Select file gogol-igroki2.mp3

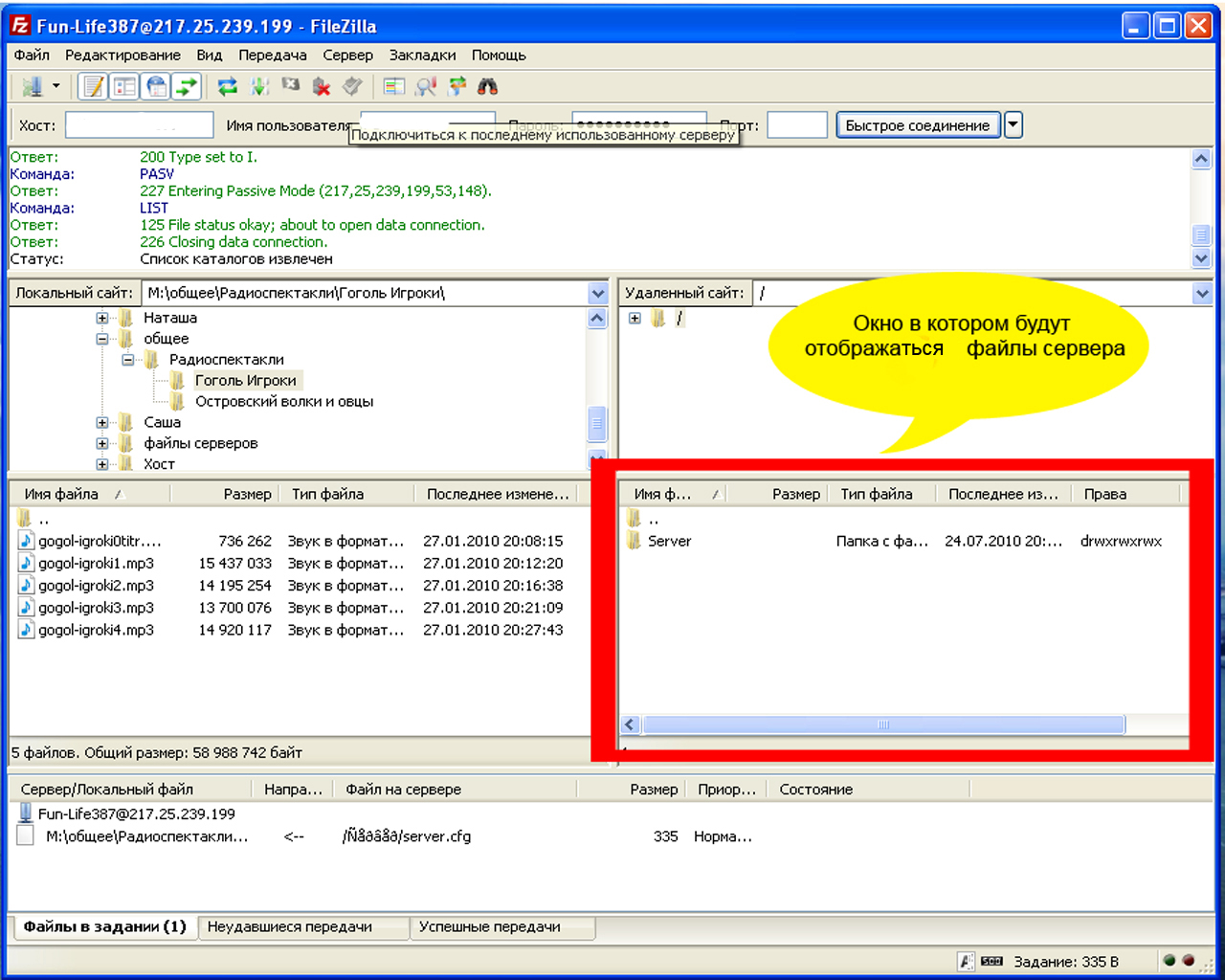coord(96,586)
